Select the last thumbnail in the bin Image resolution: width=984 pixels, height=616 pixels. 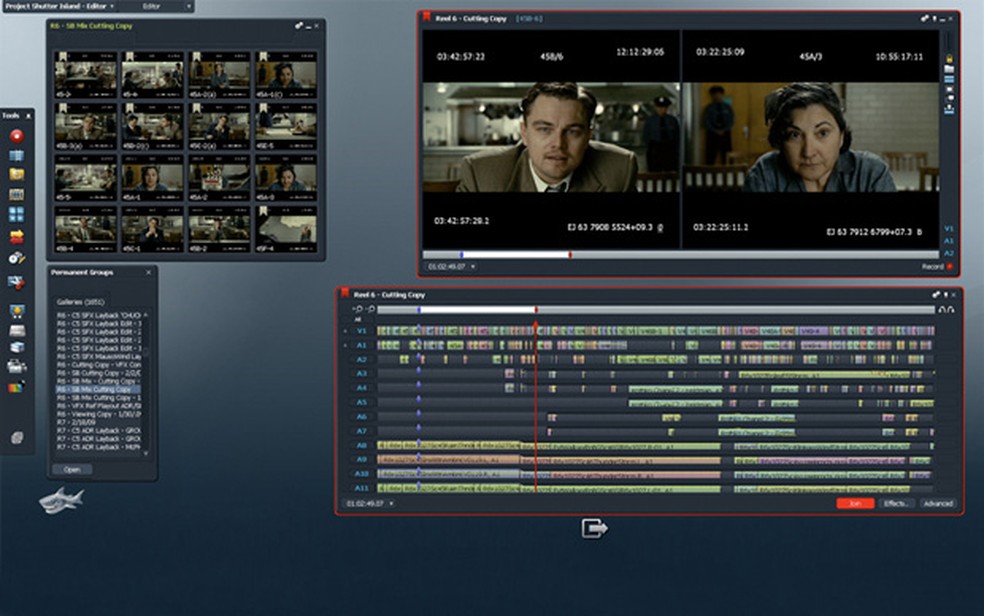coord(286,230)
